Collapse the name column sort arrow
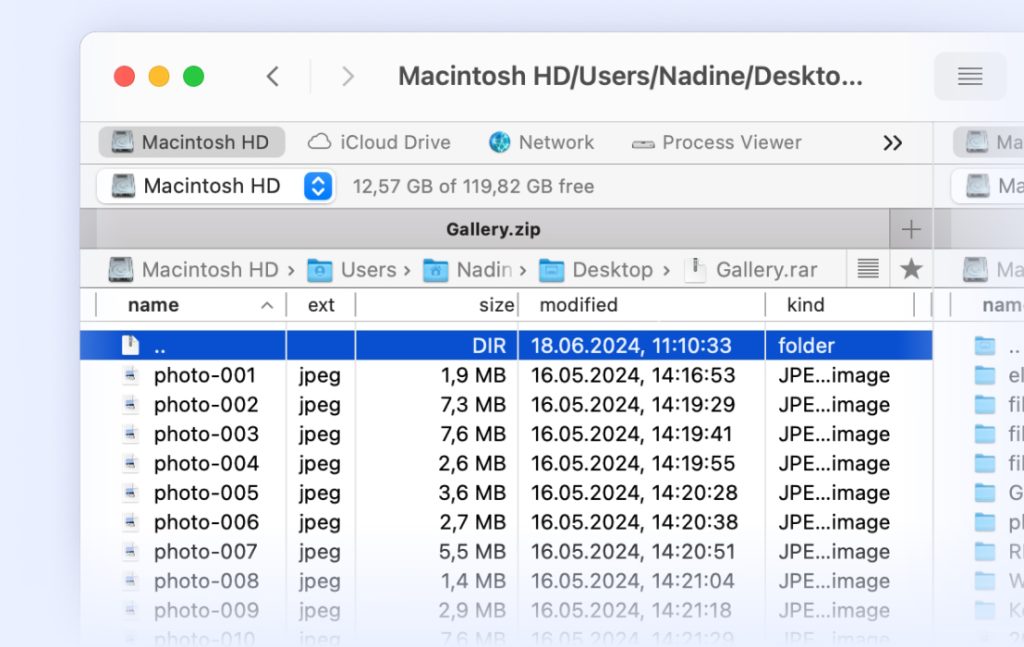This screenshot has width=1024, height=647. pos(267,305)
